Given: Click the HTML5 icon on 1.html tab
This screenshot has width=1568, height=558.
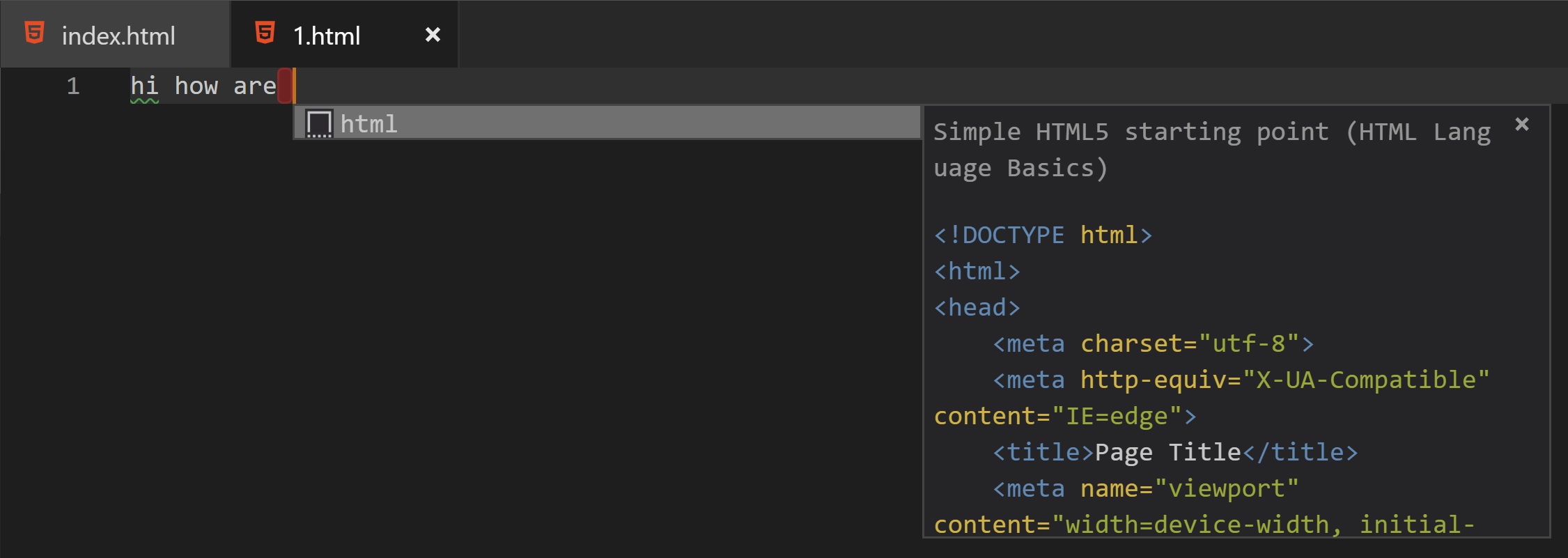Looking at the screenshot, I should [265, 33].
